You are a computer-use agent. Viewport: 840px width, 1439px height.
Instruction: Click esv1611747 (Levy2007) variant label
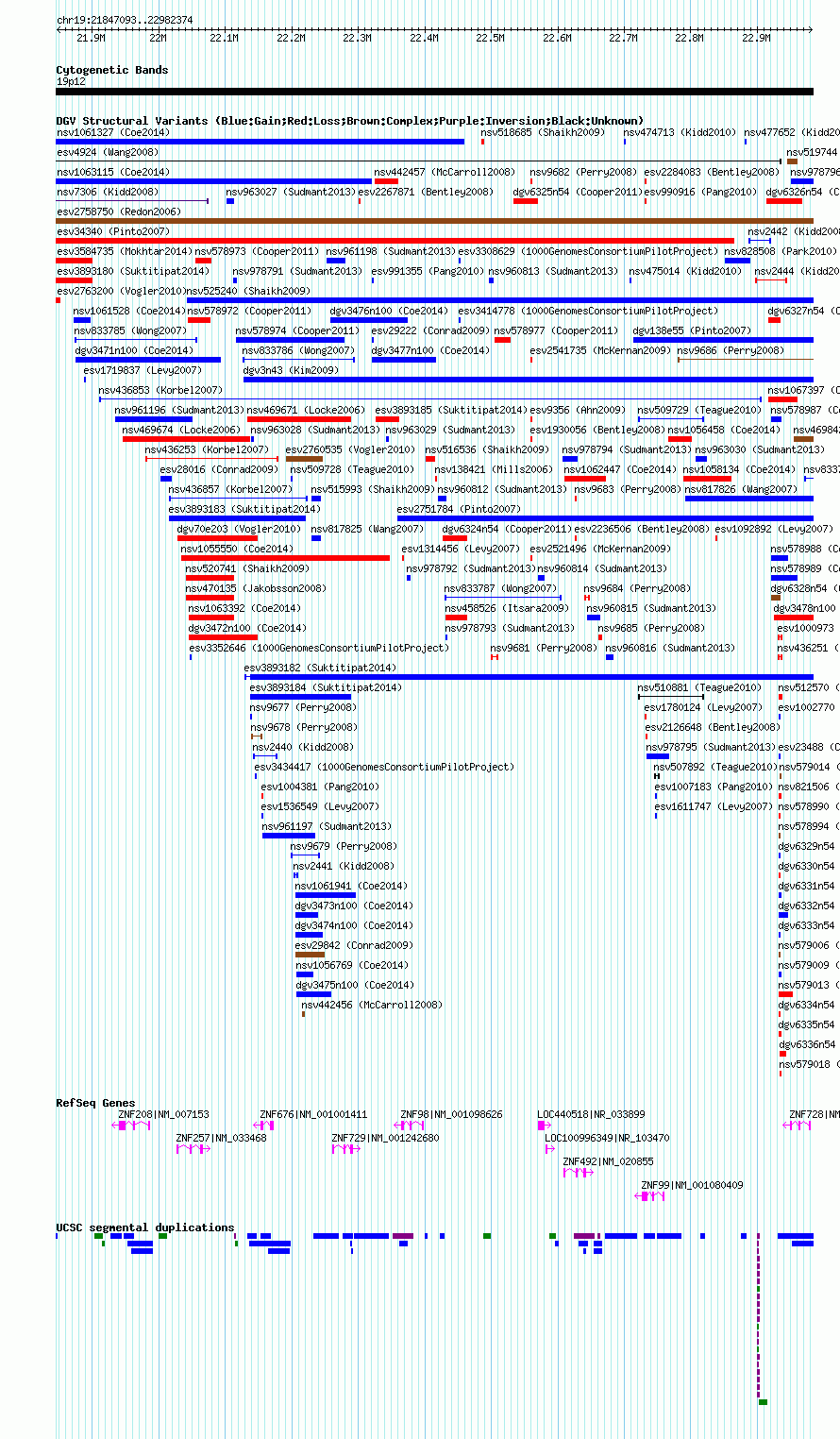point(714,807)
